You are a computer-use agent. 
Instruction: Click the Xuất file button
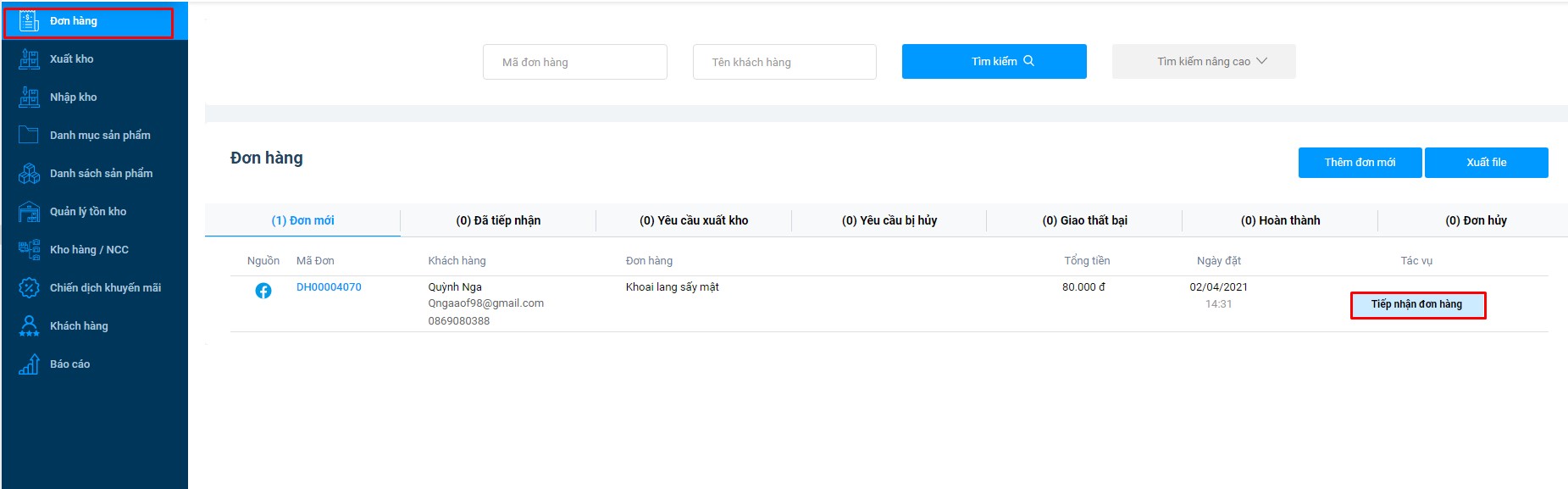pyautogui.click(x=1487, y=163)
